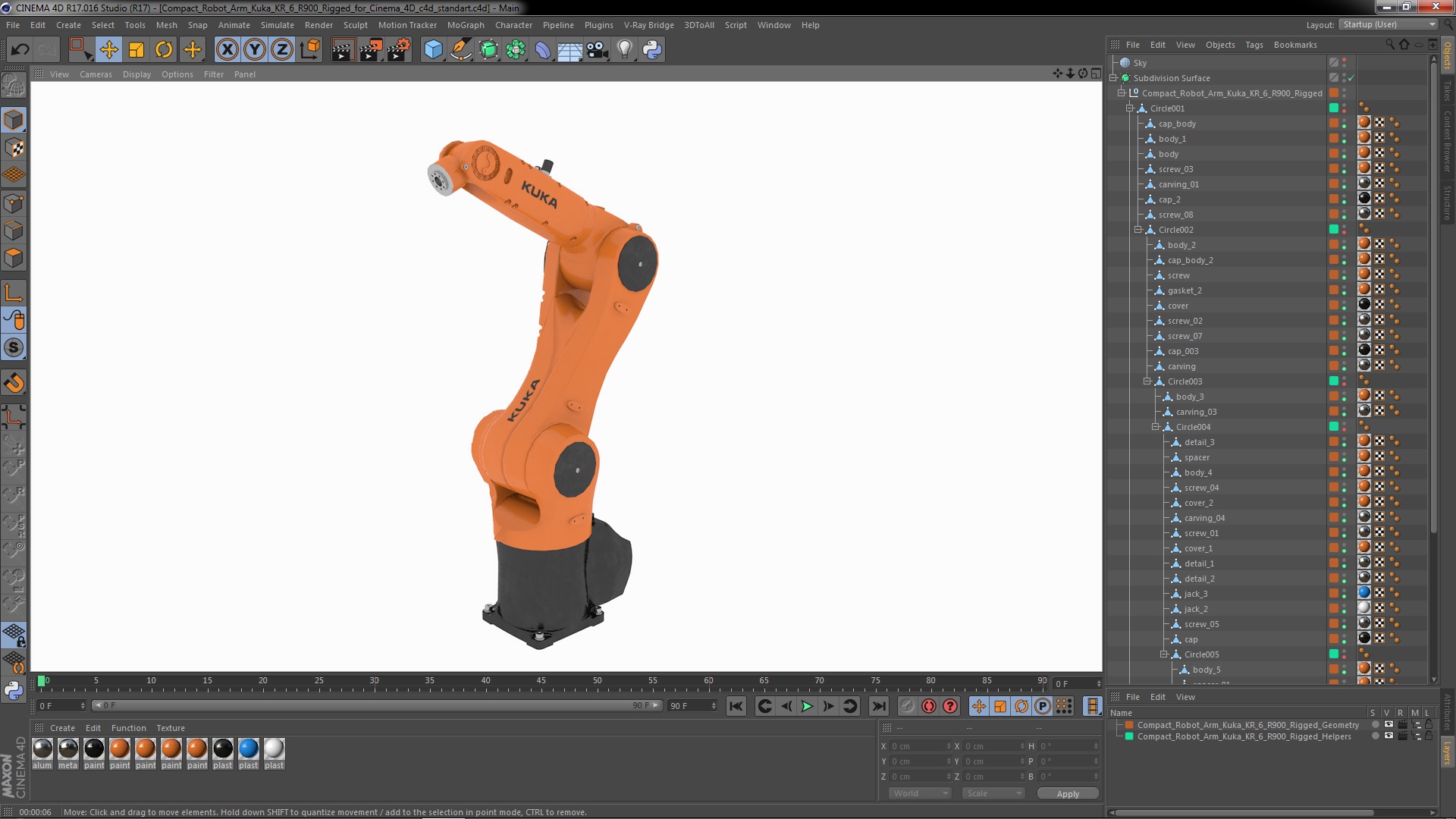Toggle visibility dots for the Sky object
This screenshot has height=819, width=1456.
coord(1345,63)
